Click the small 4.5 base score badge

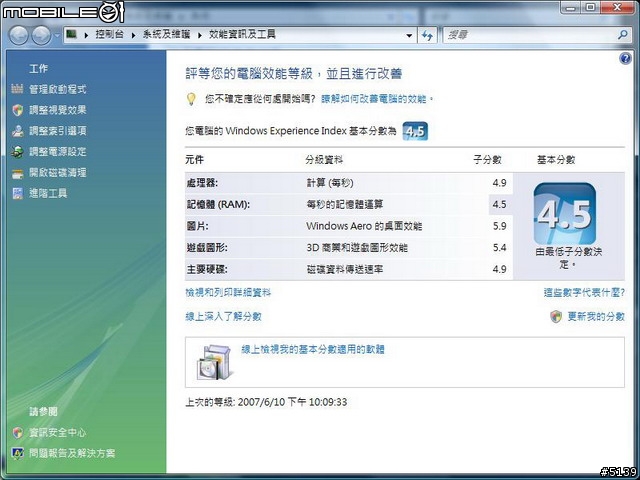tap(415, 131)
